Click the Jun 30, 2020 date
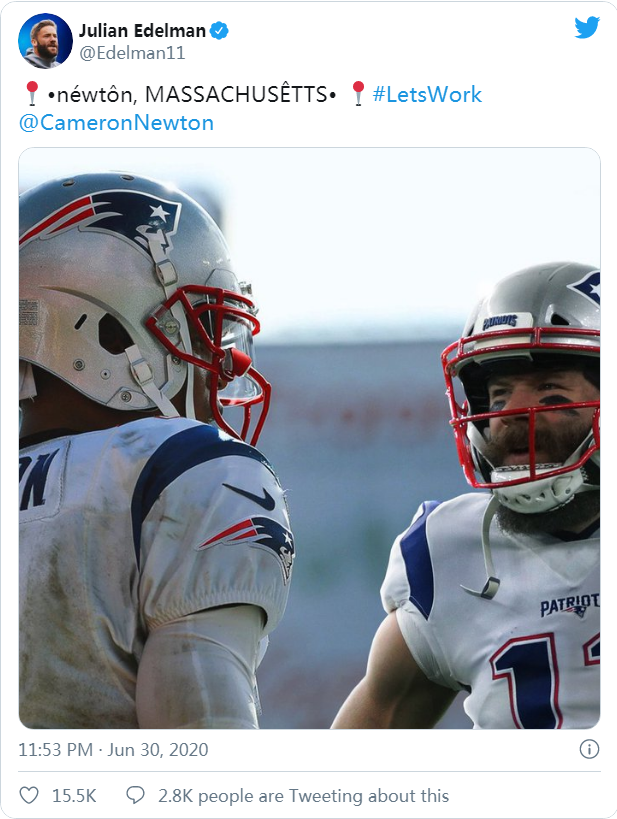617x819 pixels. click(x=158, y=750)
